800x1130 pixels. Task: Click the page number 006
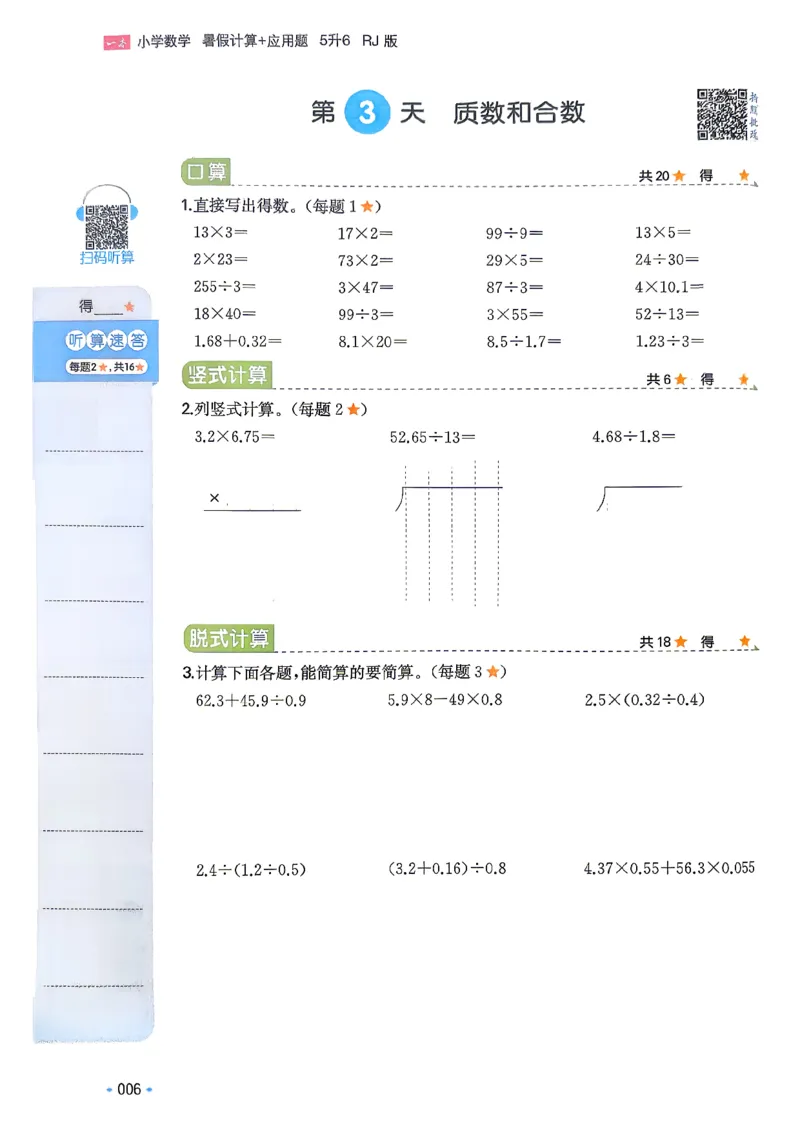(x=129, y=1089)
